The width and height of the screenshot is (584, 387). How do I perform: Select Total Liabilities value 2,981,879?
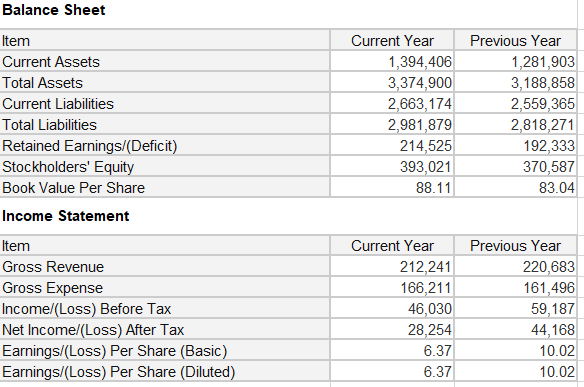coord(420,125)
